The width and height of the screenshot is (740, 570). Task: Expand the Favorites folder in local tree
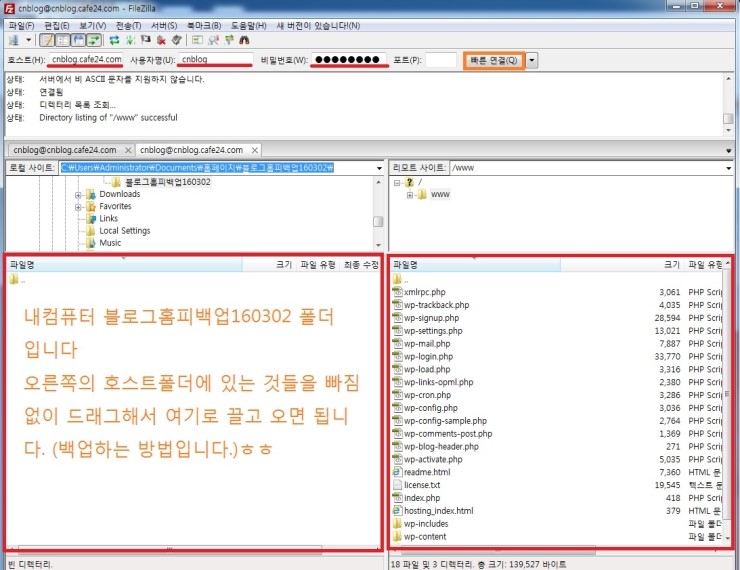78,207
